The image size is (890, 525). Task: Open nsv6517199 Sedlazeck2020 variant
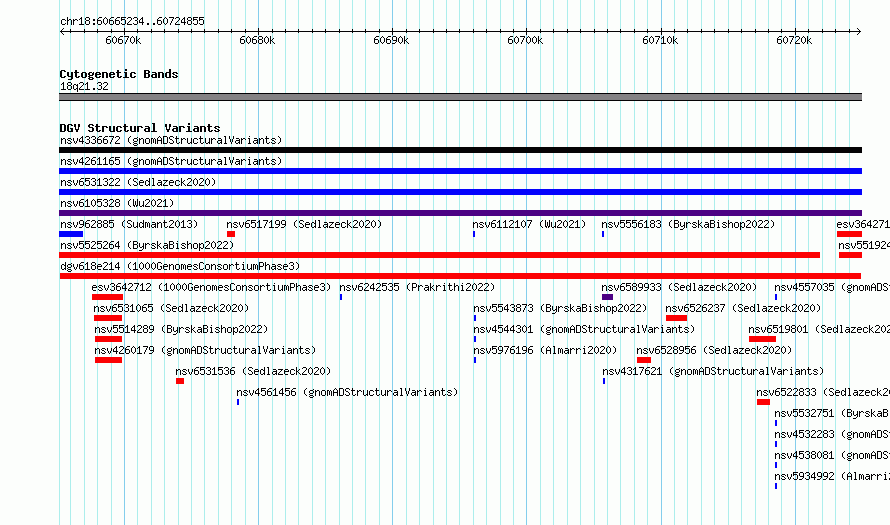pyautogui.click(x=304, y=224)
